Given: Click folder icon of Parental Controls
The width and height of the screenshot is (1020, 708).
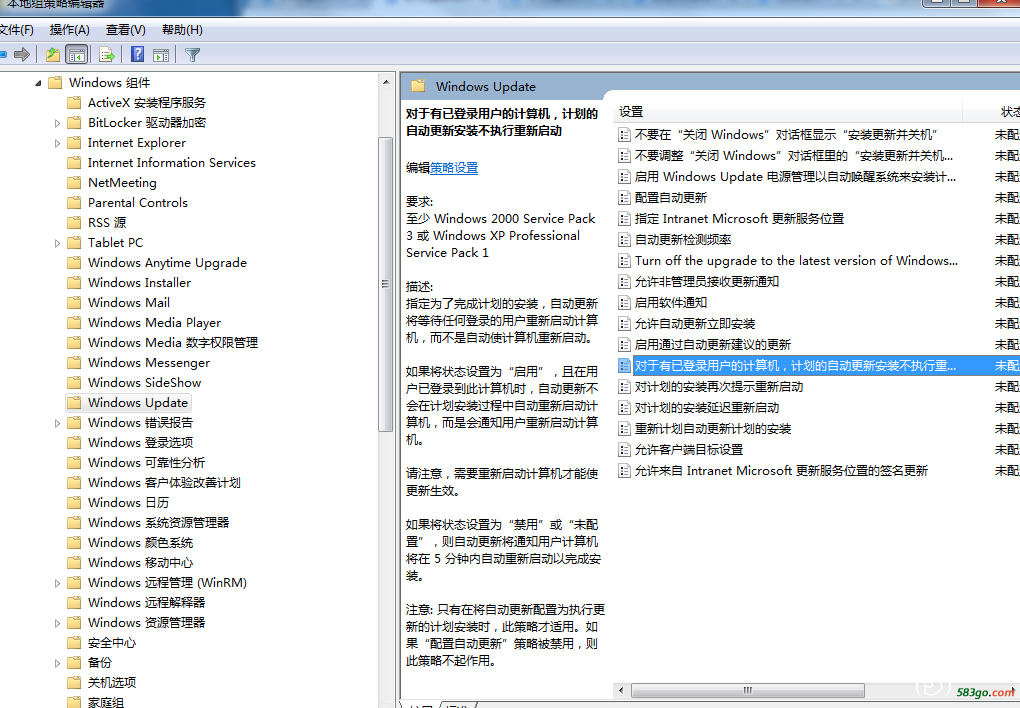Looking at the screenshot, I should pos(75,202).
